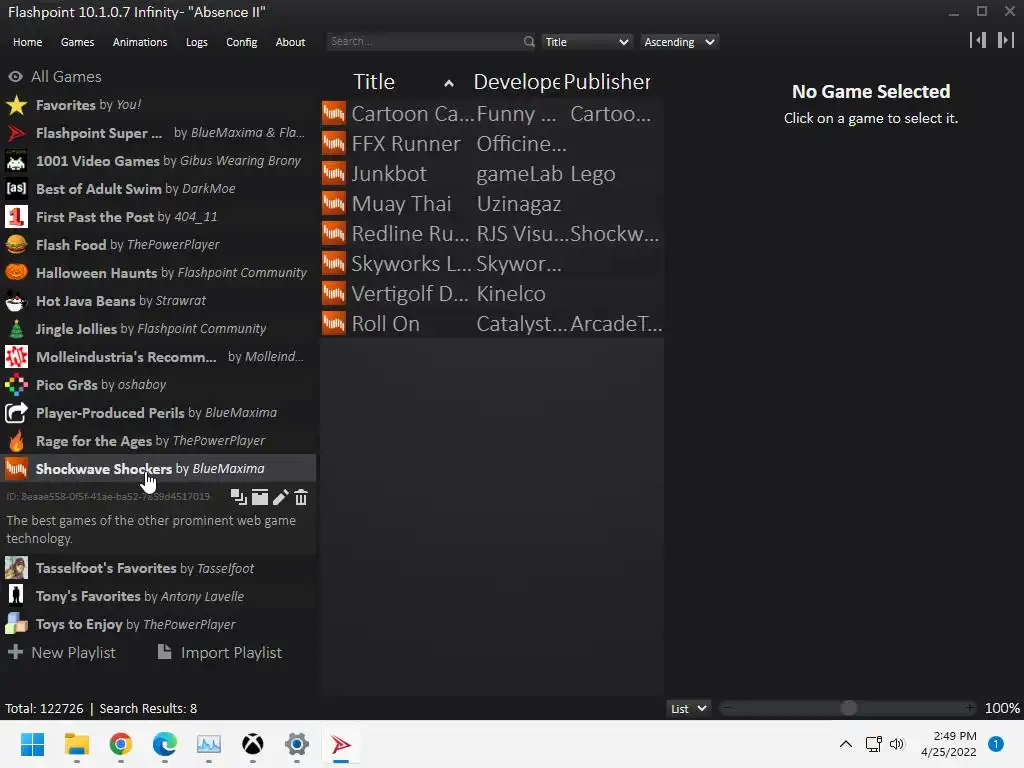Open the Config tab
The width and height of the screenshot is (1024, 768).
(x=242, y=42)
